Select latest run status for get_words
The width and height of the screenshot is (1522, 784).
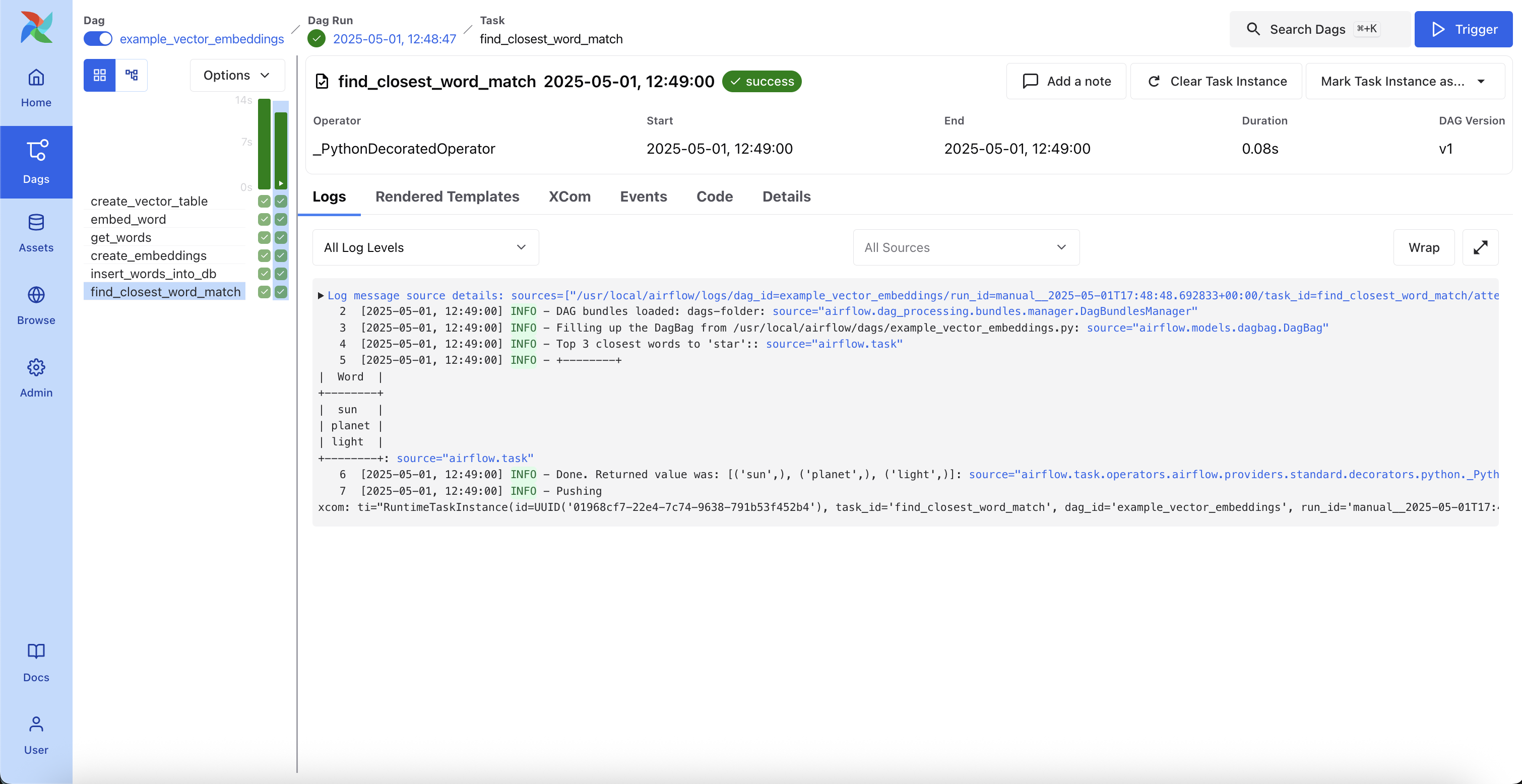(x=281, y=237)
